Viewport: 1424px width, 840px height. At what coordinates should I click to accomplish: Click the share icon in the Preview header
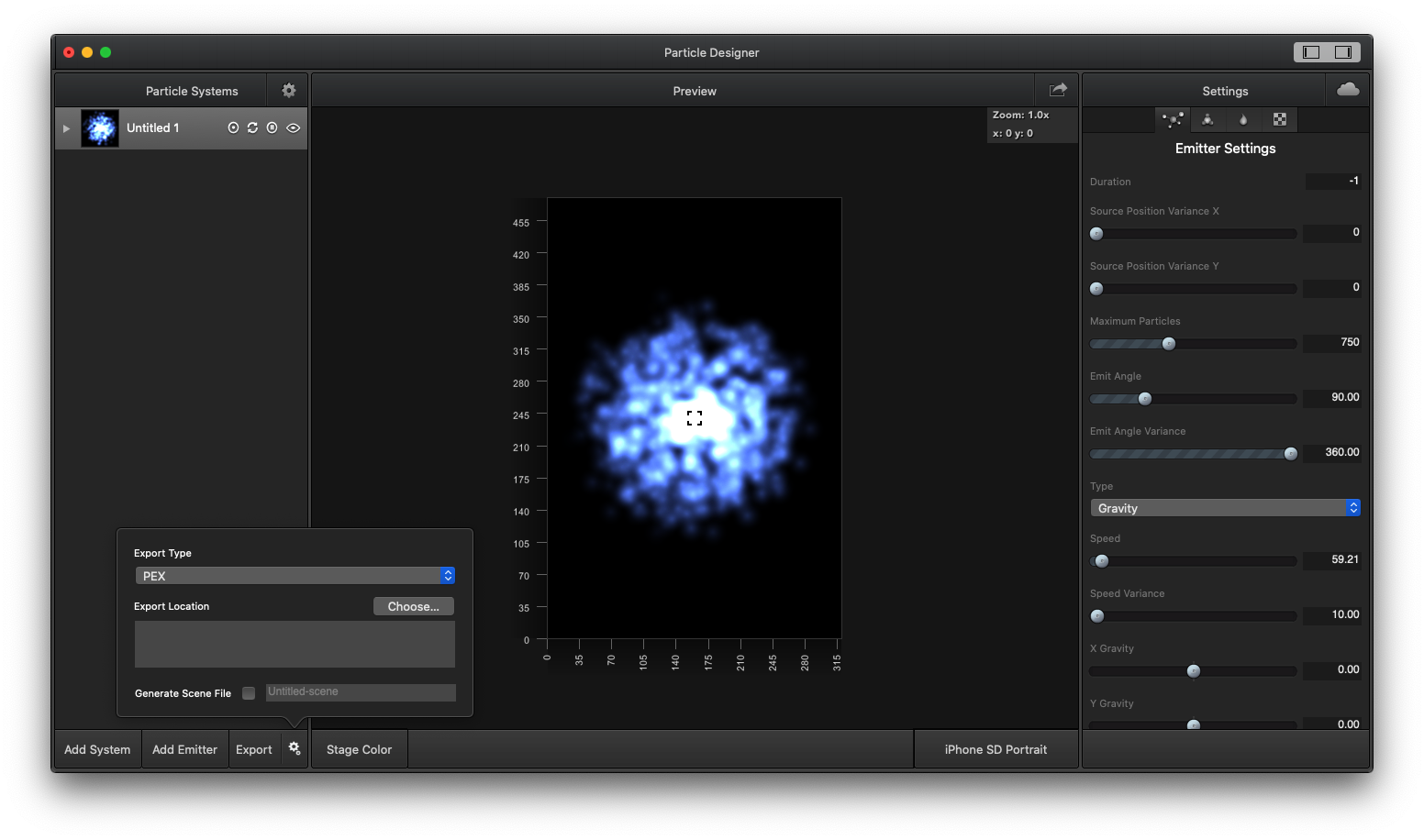click(x=1058, y=90)
